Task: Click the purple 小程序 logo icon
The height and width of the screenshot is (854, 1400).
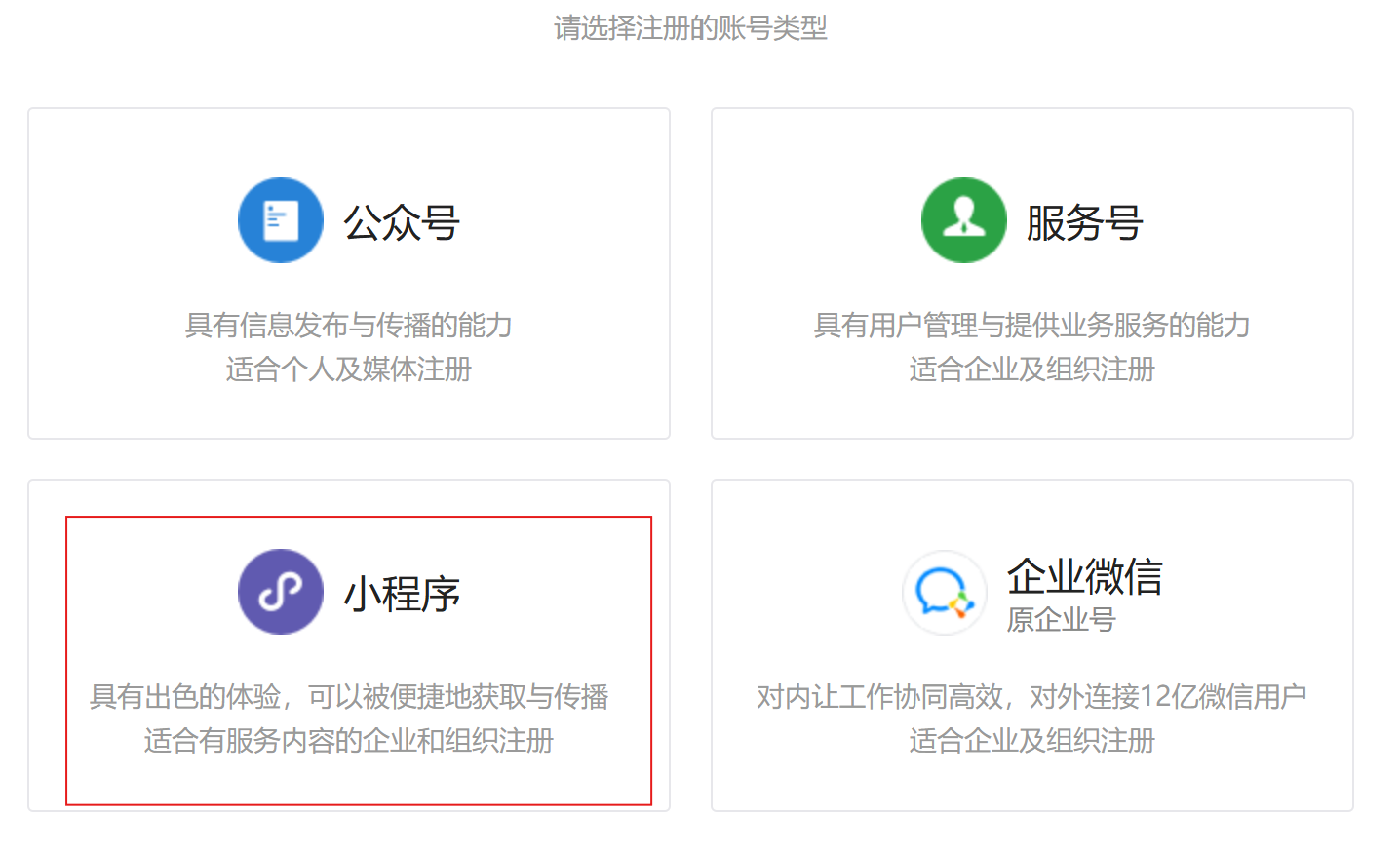Action: tap(281, 592)
